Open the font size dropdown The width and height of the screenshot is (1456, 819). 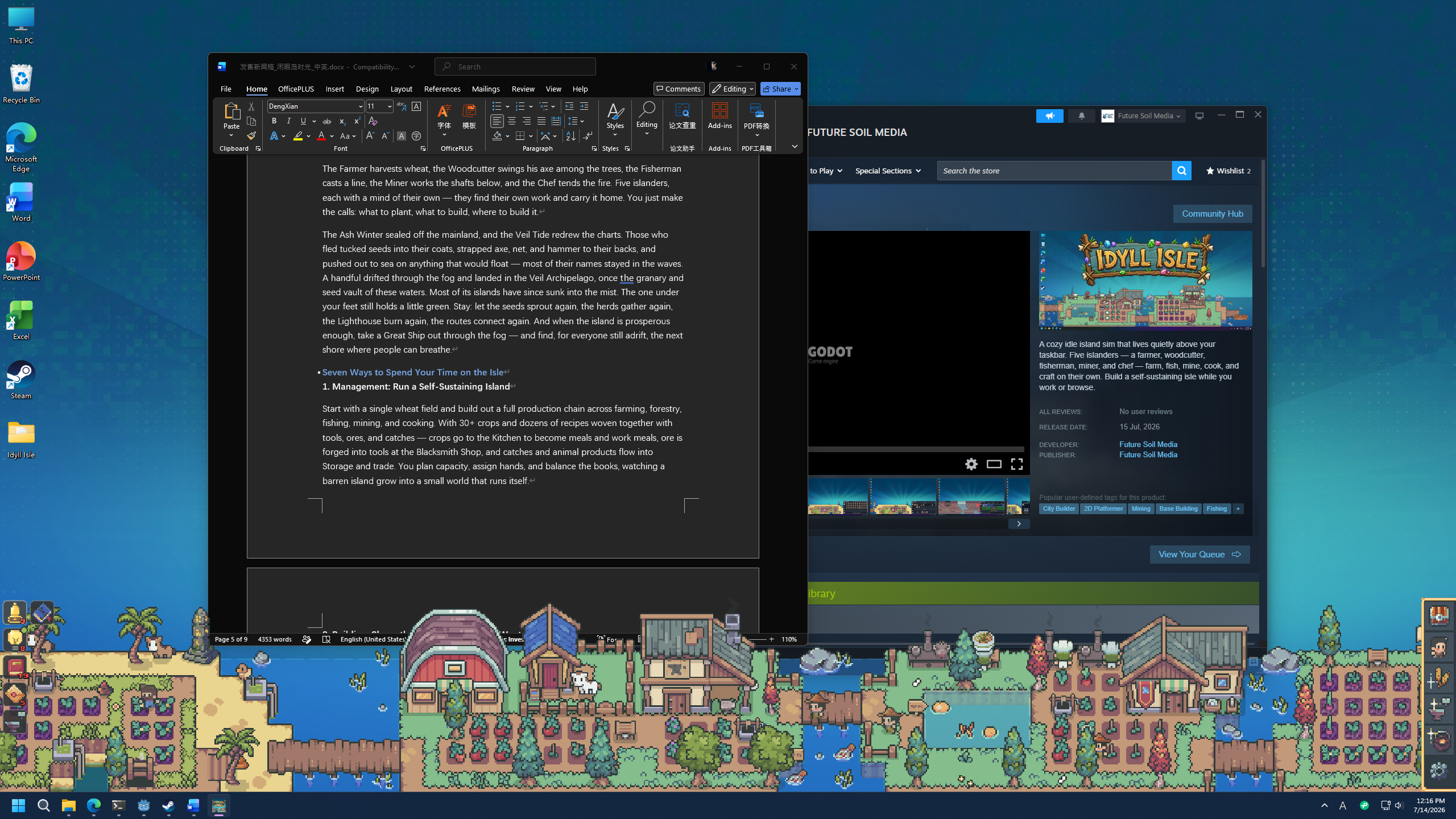[x=390, y=106]
